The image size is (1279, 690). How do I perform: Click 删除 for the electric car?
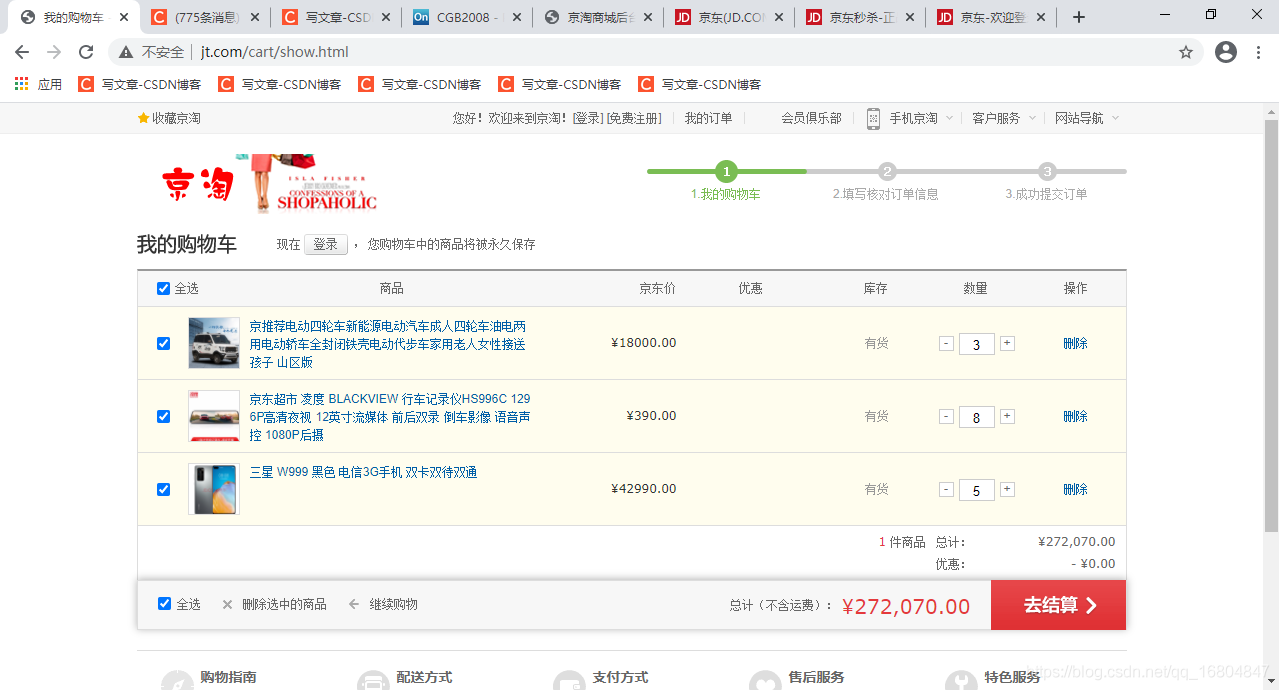click(1075, 343)
